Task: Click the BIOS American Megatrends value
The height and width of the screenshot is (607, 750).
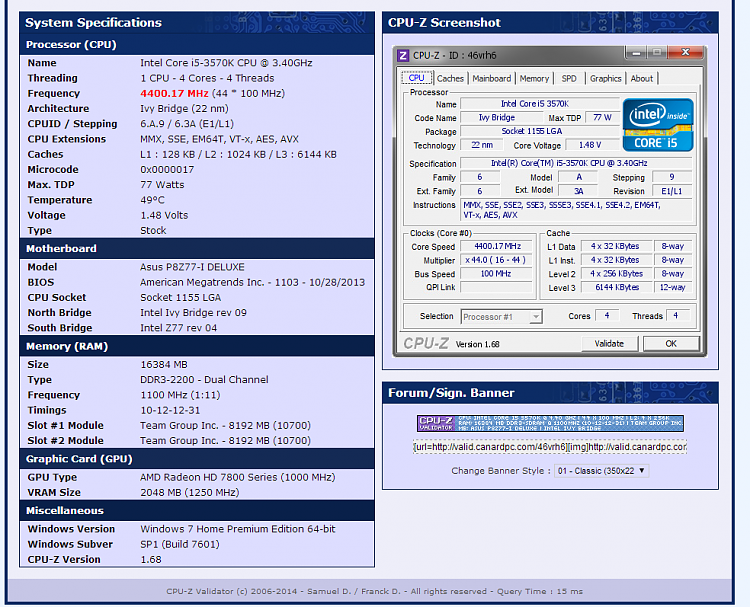Action: point(253,282)
